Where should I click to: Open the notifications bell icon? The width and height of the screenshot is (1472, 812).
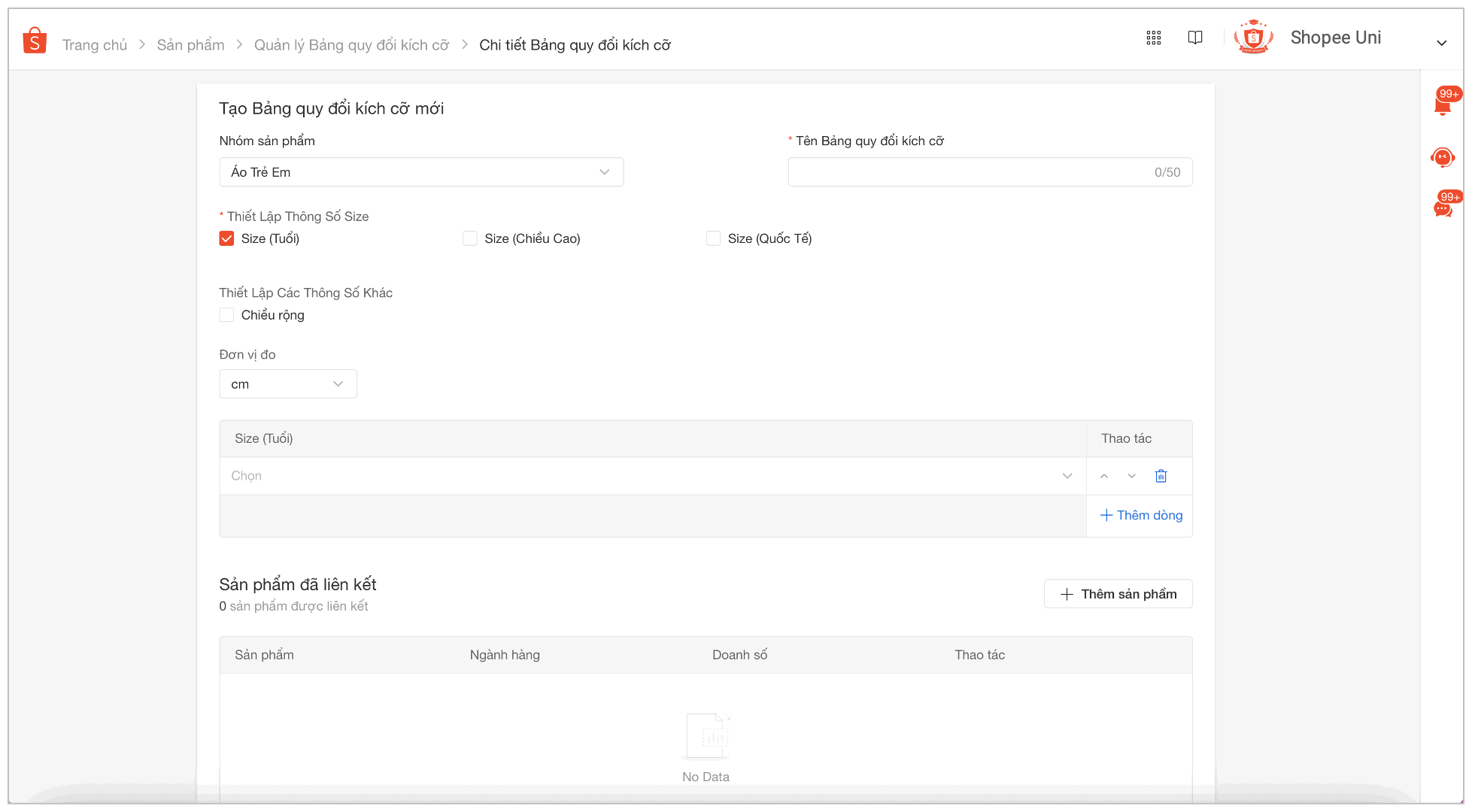pyautogui.click(x=1442, y=105)
